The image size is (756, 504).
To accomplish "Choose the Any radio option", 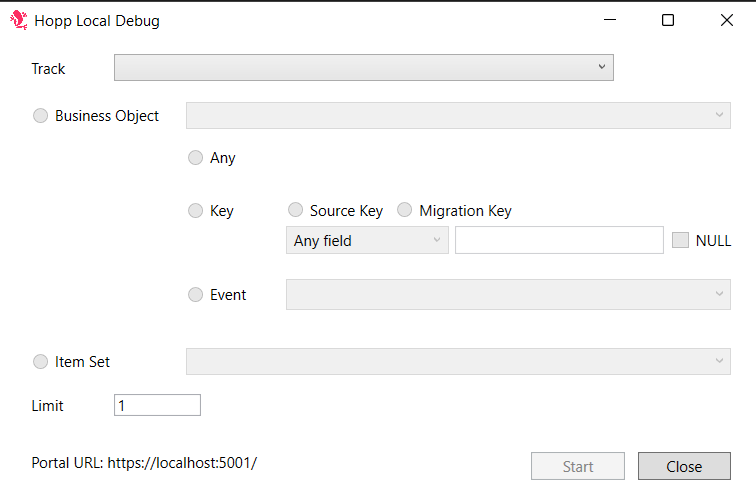I will pos(196,158).
